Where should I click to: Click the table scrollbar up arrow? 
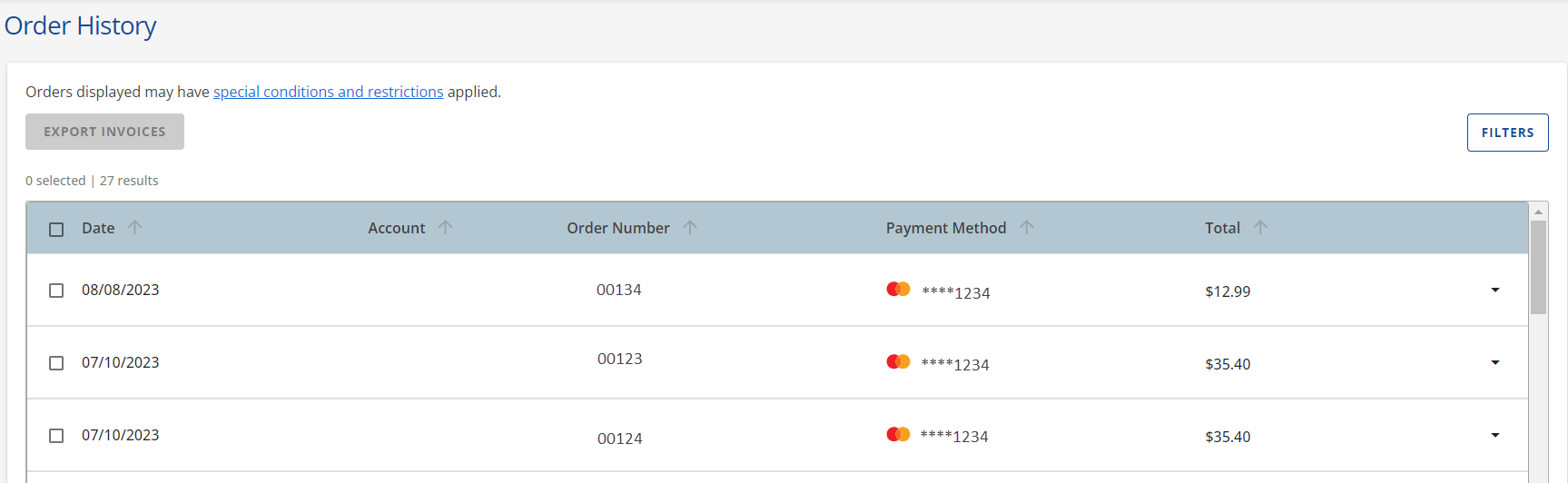(x=1538, y=212)
